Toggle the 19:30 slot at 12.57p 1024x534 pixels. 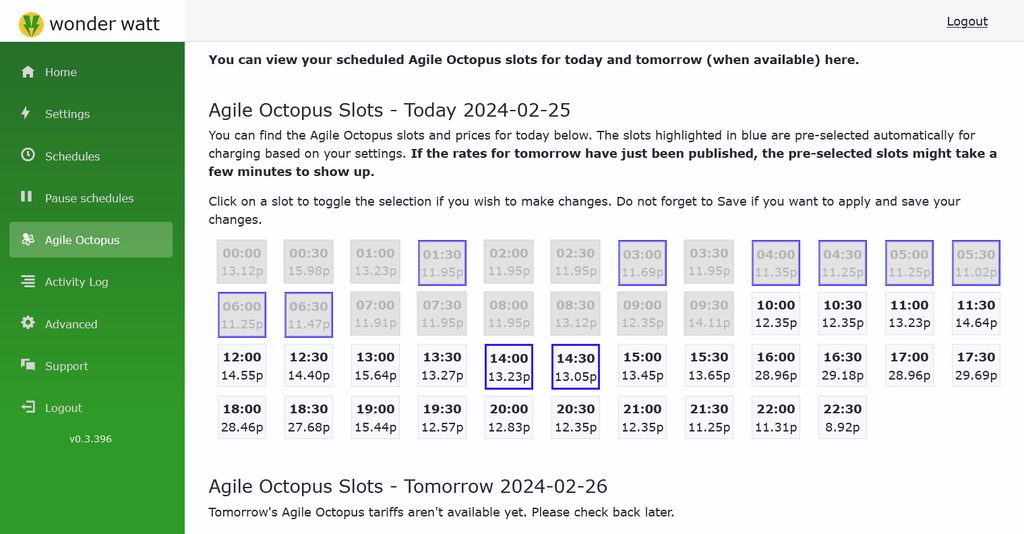pos(442,418)
